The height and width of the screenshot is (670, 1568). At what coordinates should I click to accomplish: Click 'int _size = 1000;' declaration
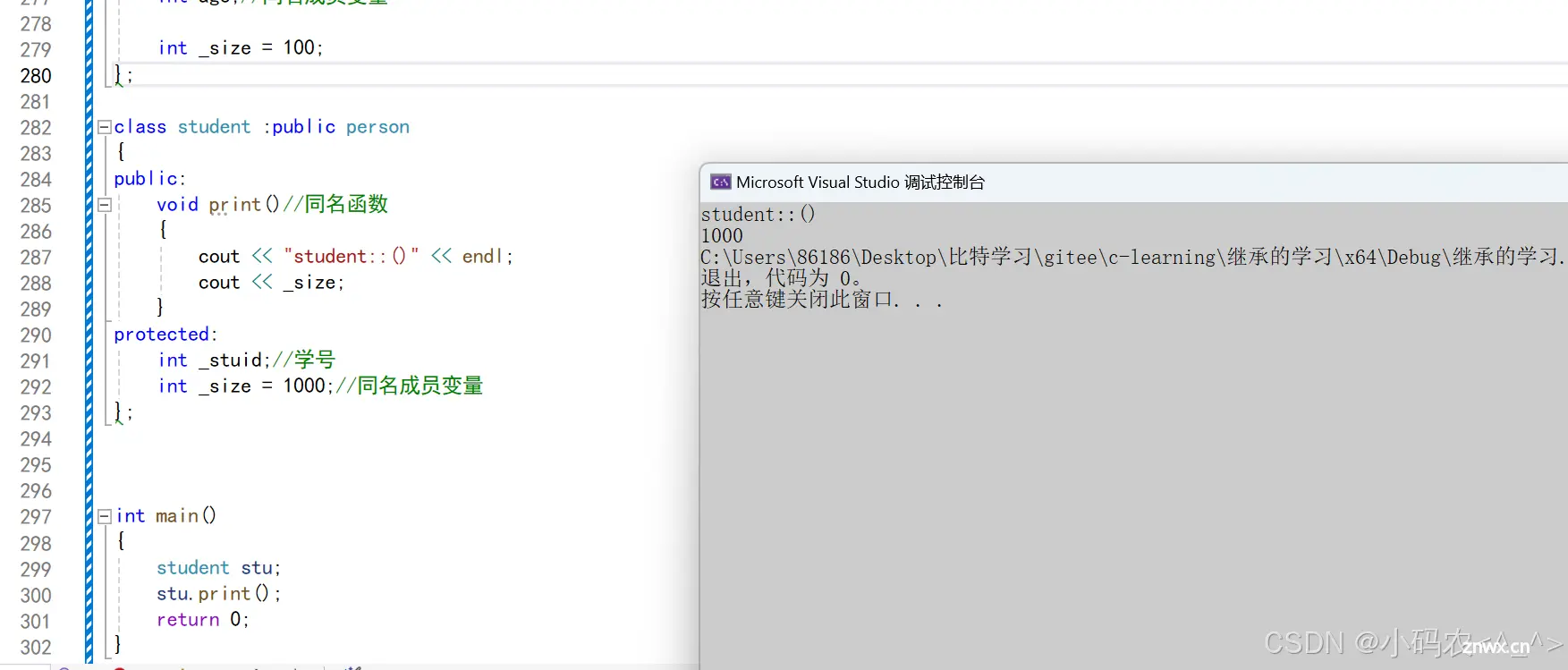coord(245,386)
